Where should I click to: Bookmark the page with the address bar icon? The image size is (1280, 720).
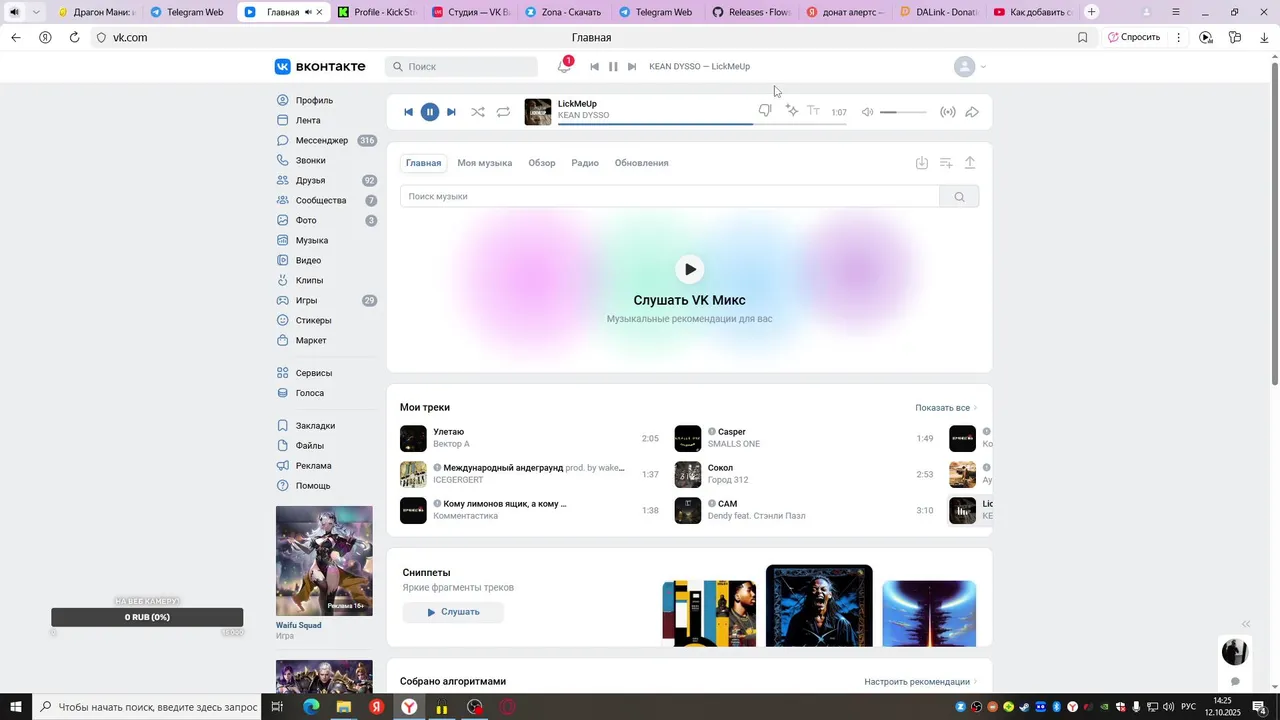[1083, 37]
